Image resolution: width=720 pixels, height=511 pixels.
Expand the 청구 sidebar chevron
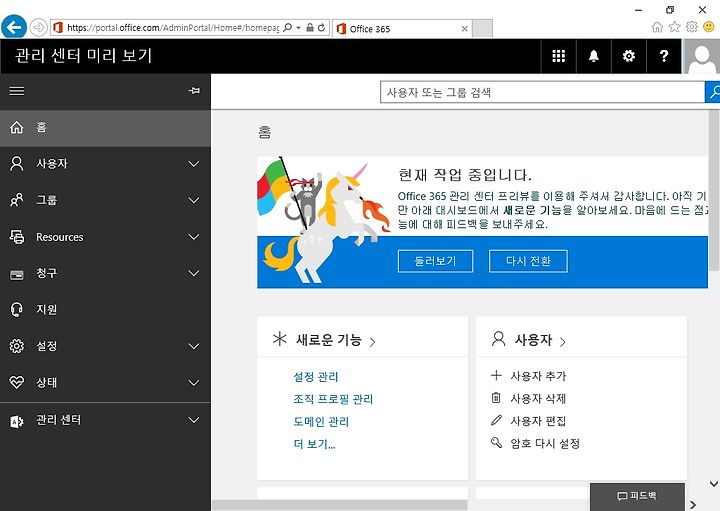pyautogui.click(x=194, y=273)
